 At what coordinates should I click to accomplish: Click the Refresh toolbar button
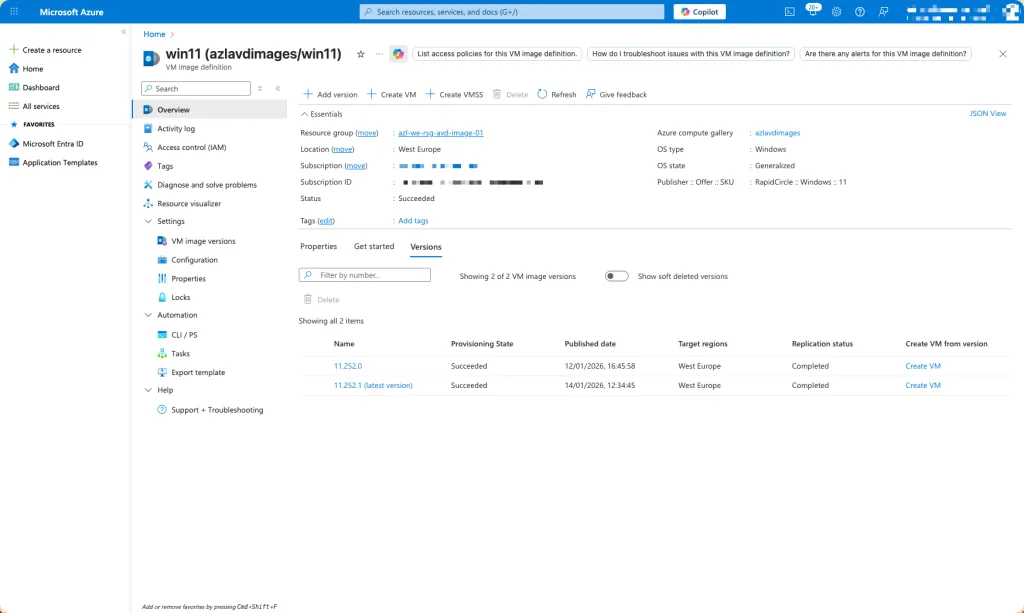coord(556,94)
